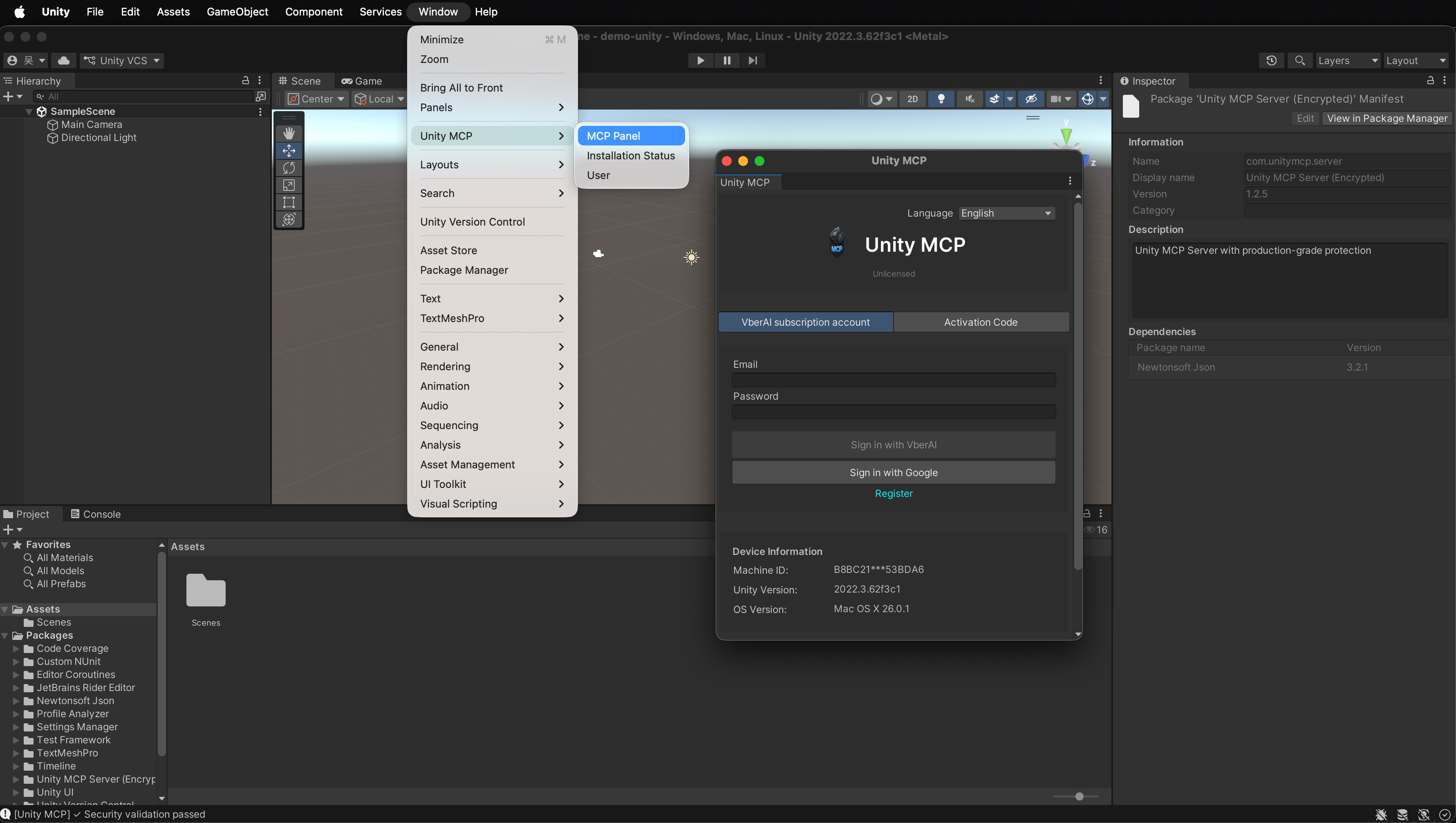
Task: Switch to the Console tab
Action: coord(96,514)
